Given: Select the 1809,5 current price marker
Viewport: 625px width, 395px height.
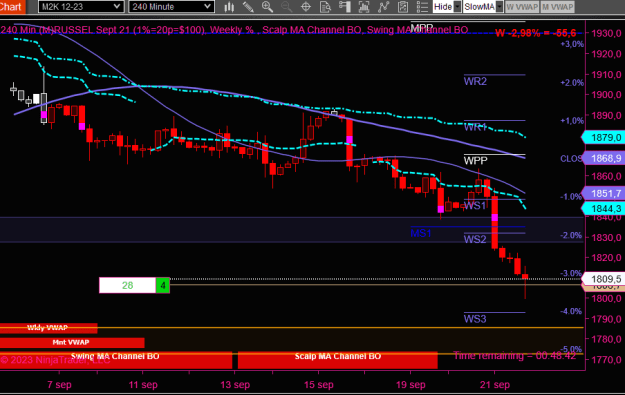Looking at the screenshot, I should pyautogui.click(x=603, y=279).
